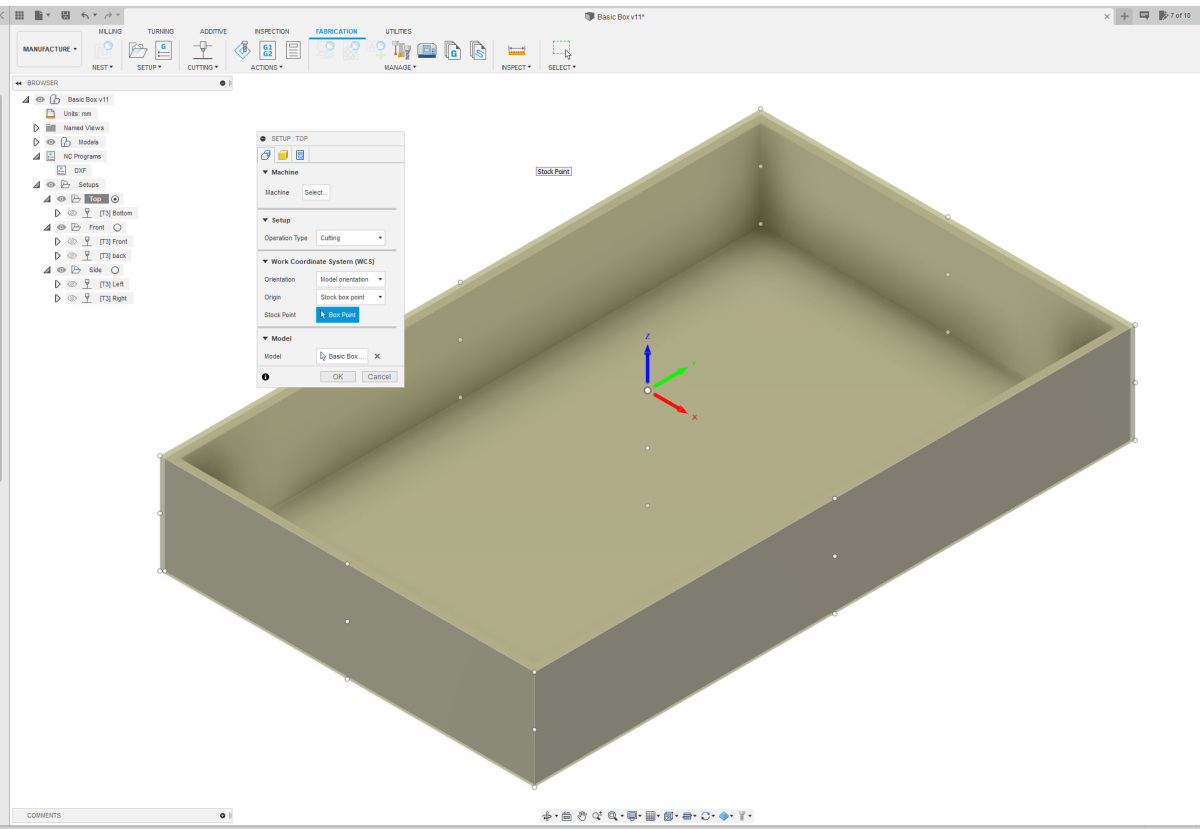The height and width of the screenshot is (829, 1200).
Task: Open the File menu icon
Action: click(39, 16)
